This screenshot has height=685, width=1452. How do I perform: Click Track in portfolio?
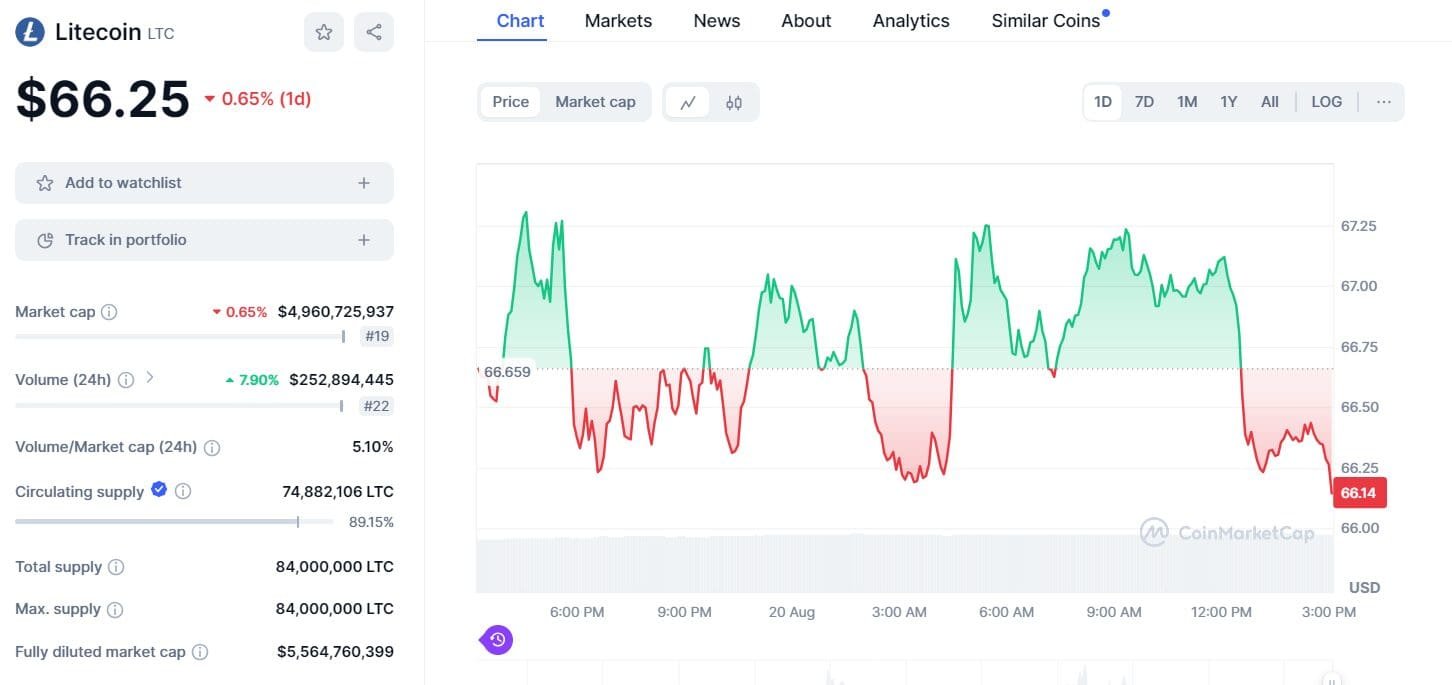(x=204, y=240)
